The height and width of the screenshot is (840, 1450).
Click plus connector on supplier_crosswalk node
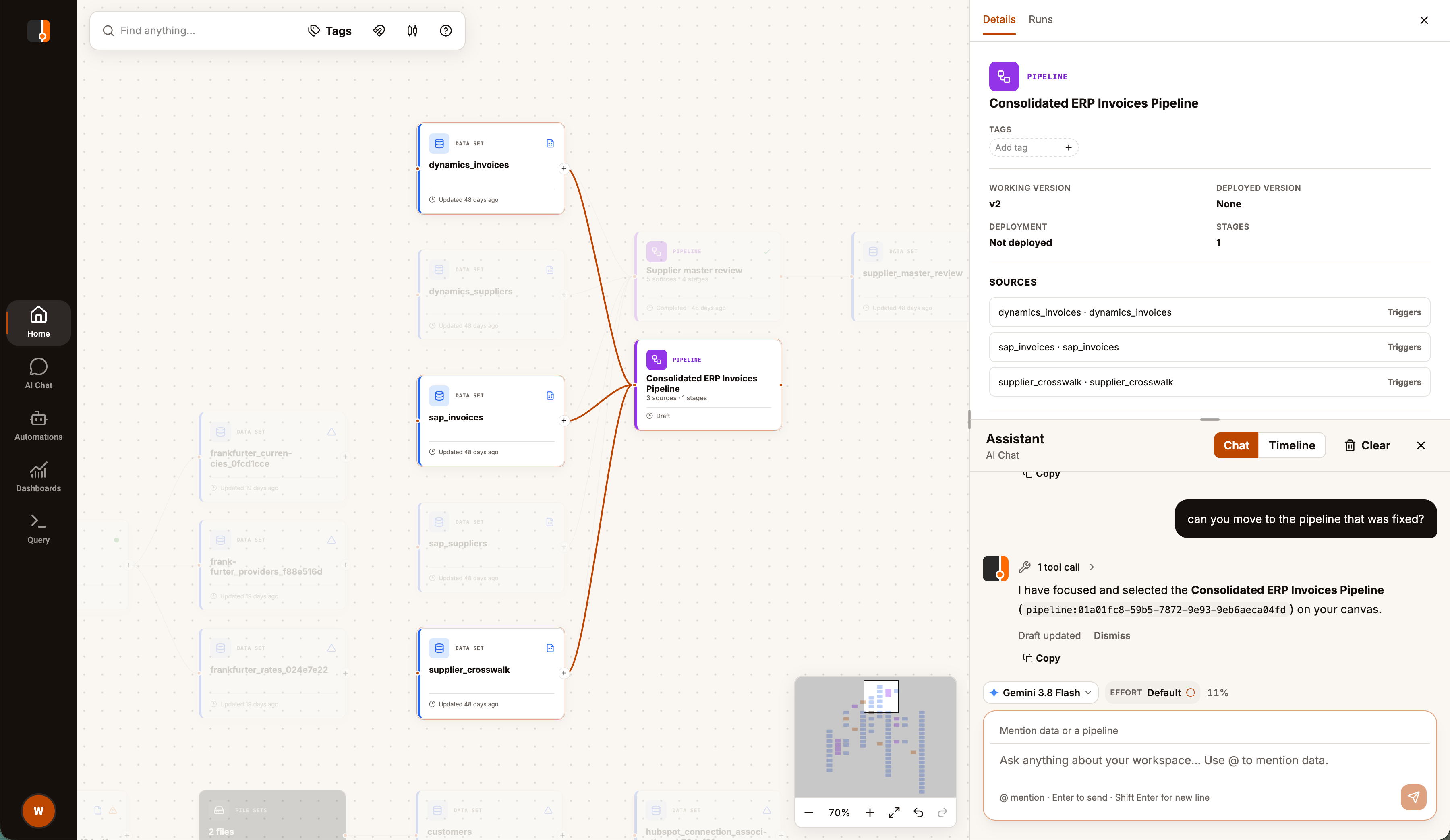564,673
